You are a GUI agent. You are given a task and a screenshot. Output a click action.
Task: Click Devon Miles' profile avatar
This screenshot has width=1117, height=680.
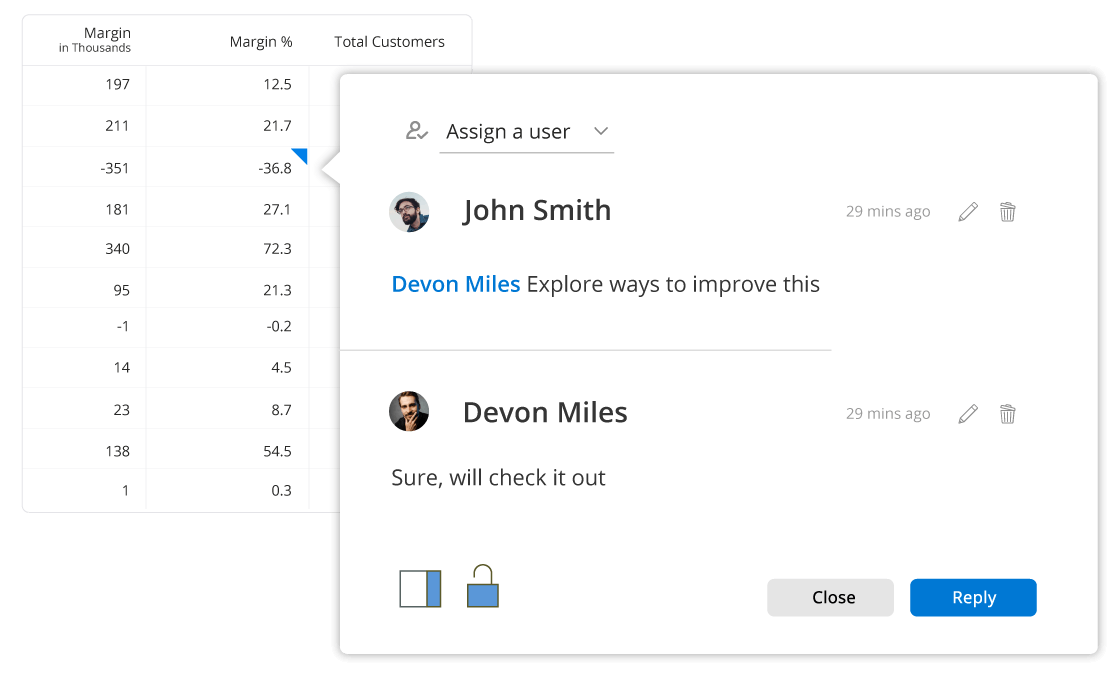[x=408, y=412]
